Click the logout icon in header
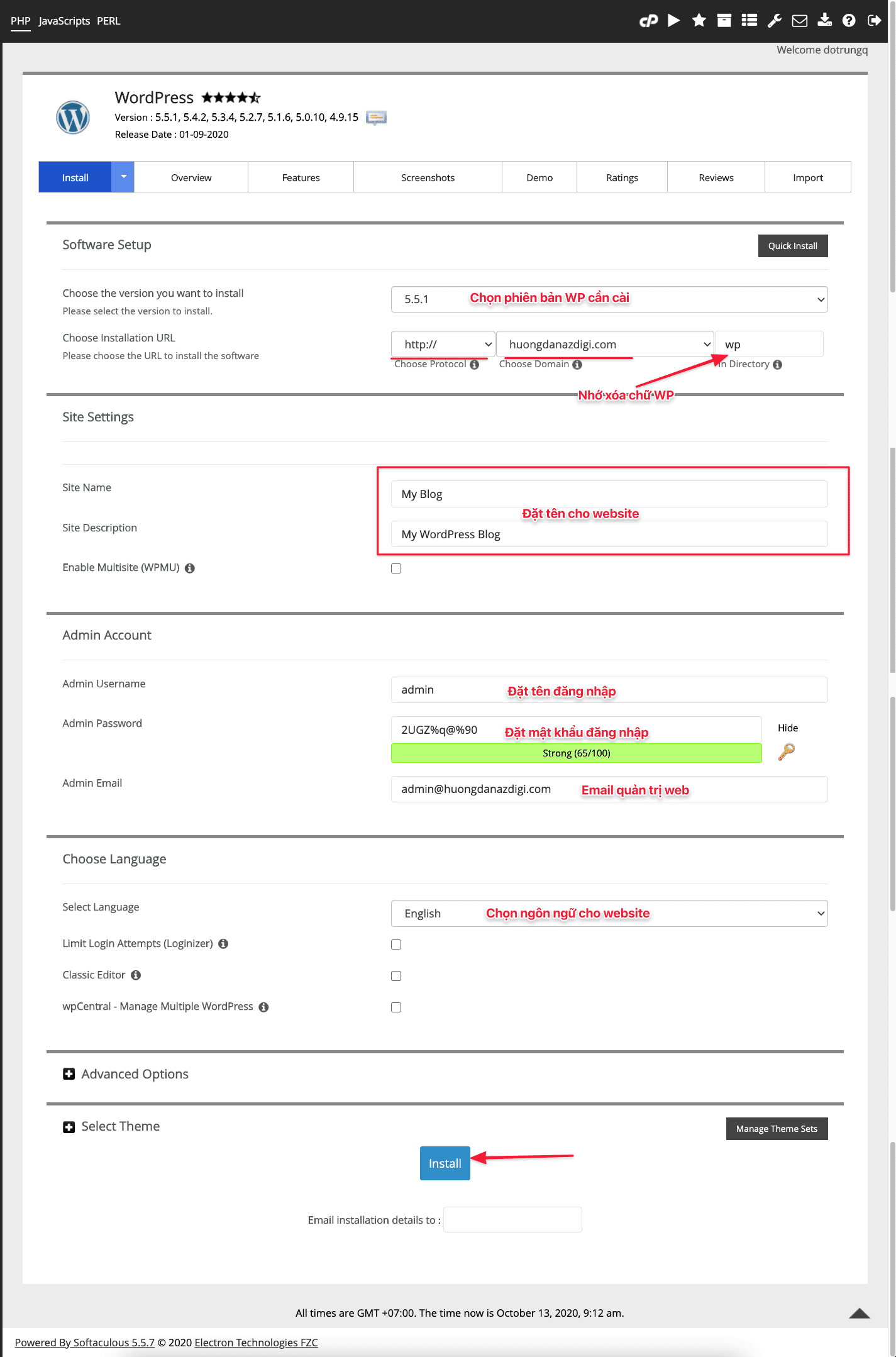This screenshot has width=896, height=1357. [874, 21]
